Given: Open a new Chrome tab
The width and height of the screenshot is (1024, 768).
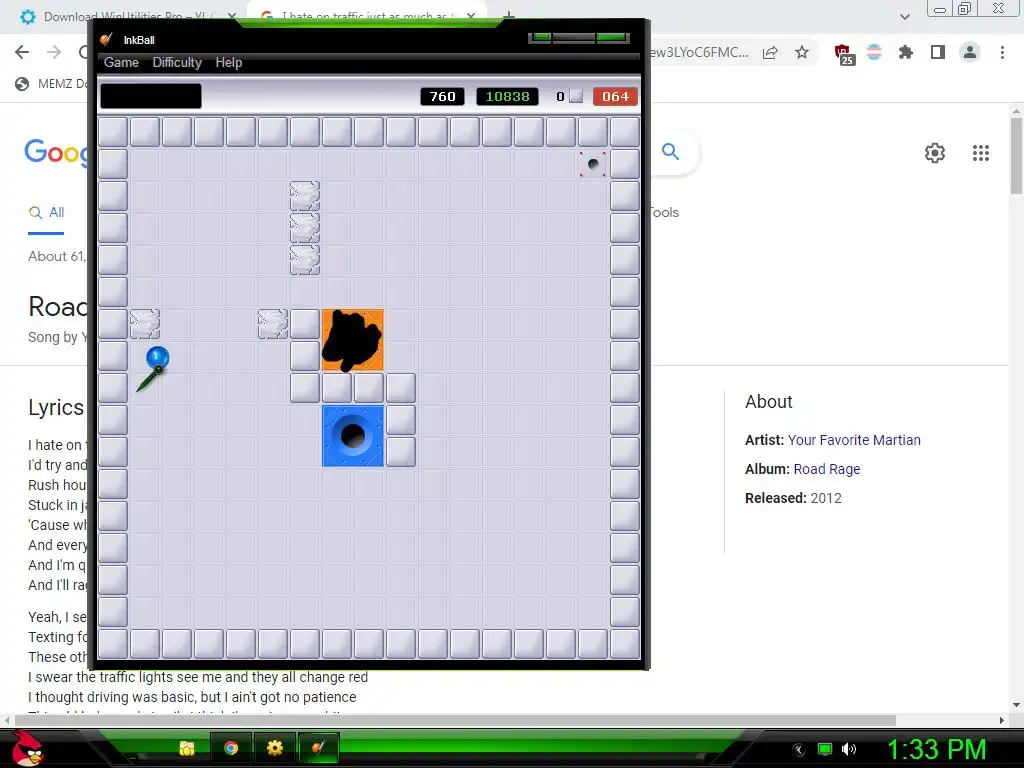Looking at the screenshot, I should click(x=509, y=15).
